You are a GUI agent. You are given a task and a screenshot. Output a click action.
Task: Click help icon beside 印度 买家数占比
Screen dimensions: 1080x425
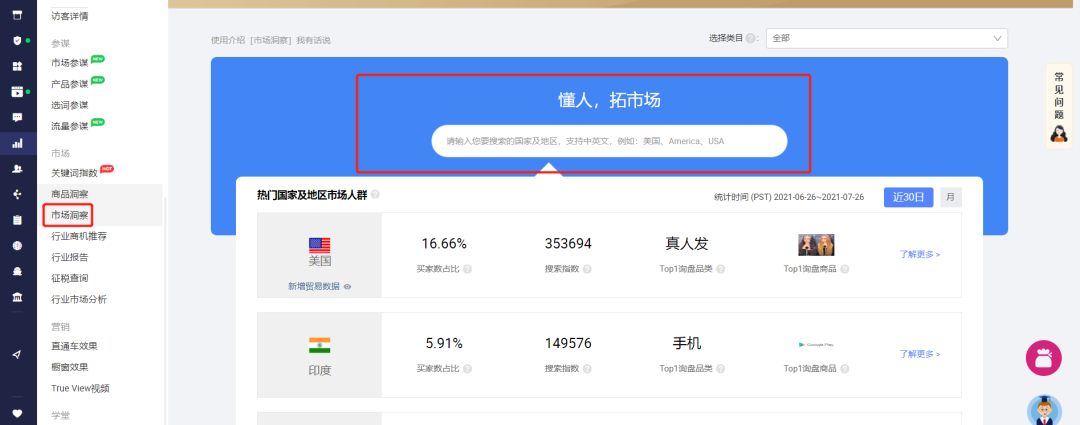(468, 369)
